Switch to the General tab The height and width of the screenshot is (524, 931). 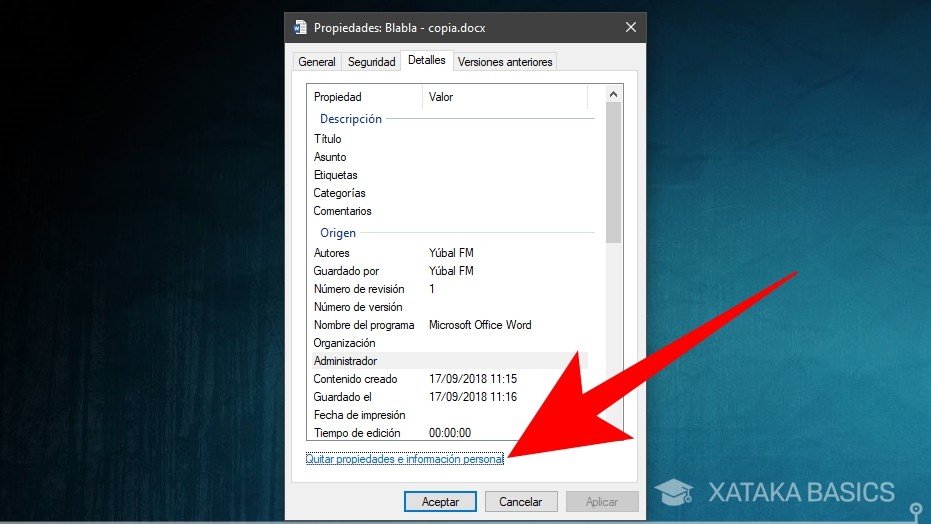pos(317,62)
